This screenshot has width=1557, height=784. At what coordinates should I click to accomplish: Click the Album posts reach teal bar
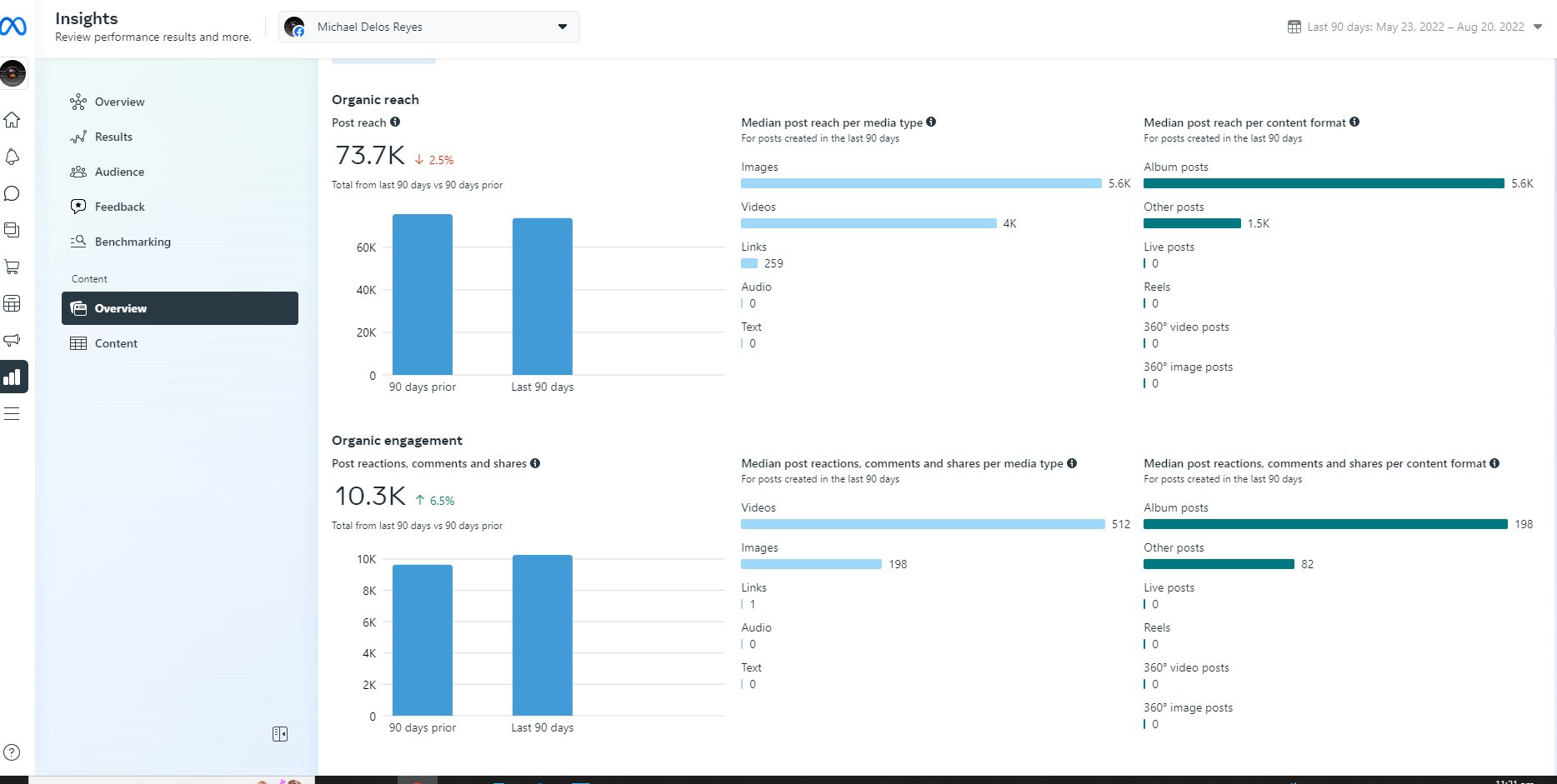point(1324,183)
